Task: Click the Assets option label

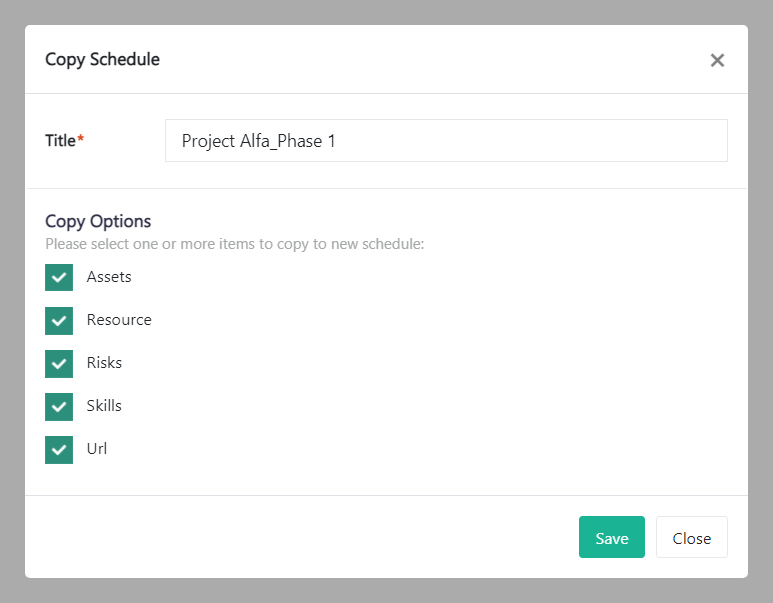Action: click(109, 277)
